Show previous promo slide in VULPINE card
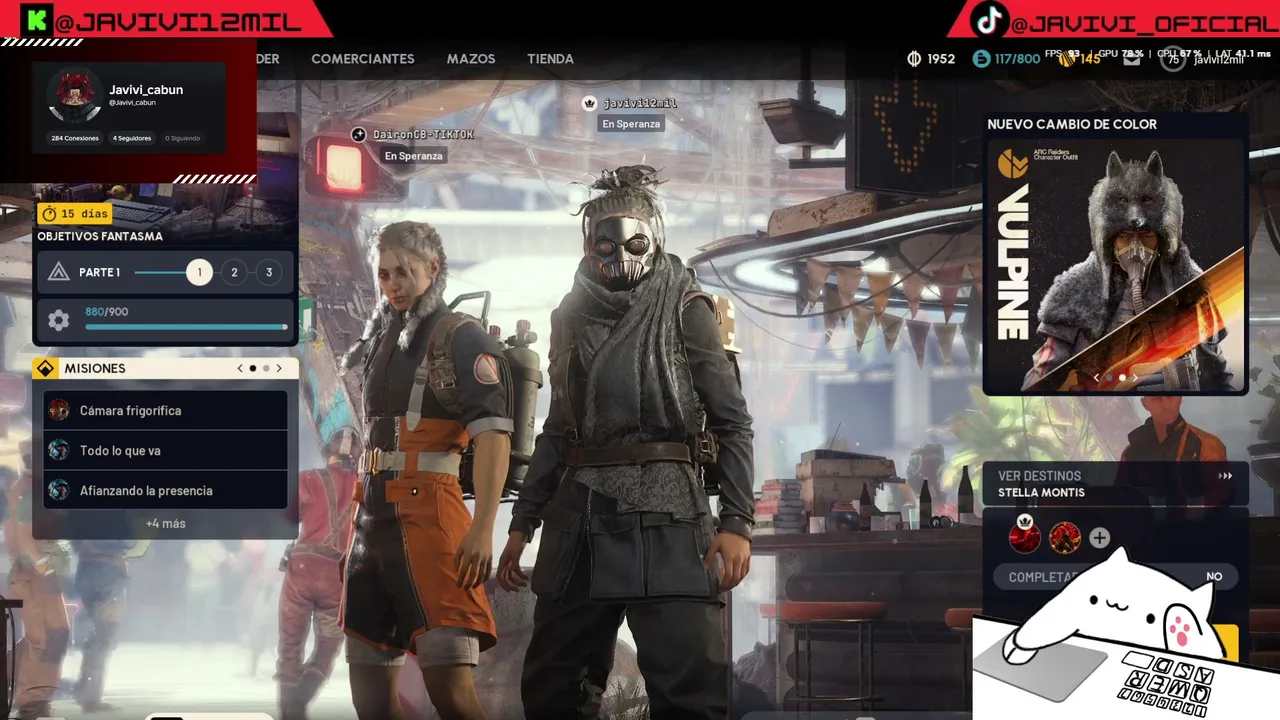The height and width of the screenshot is (720, 1280). [1096, 378]
